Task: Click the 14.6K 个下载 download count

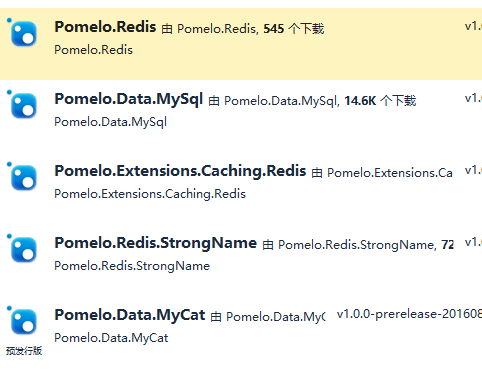Action: [380, 101]
